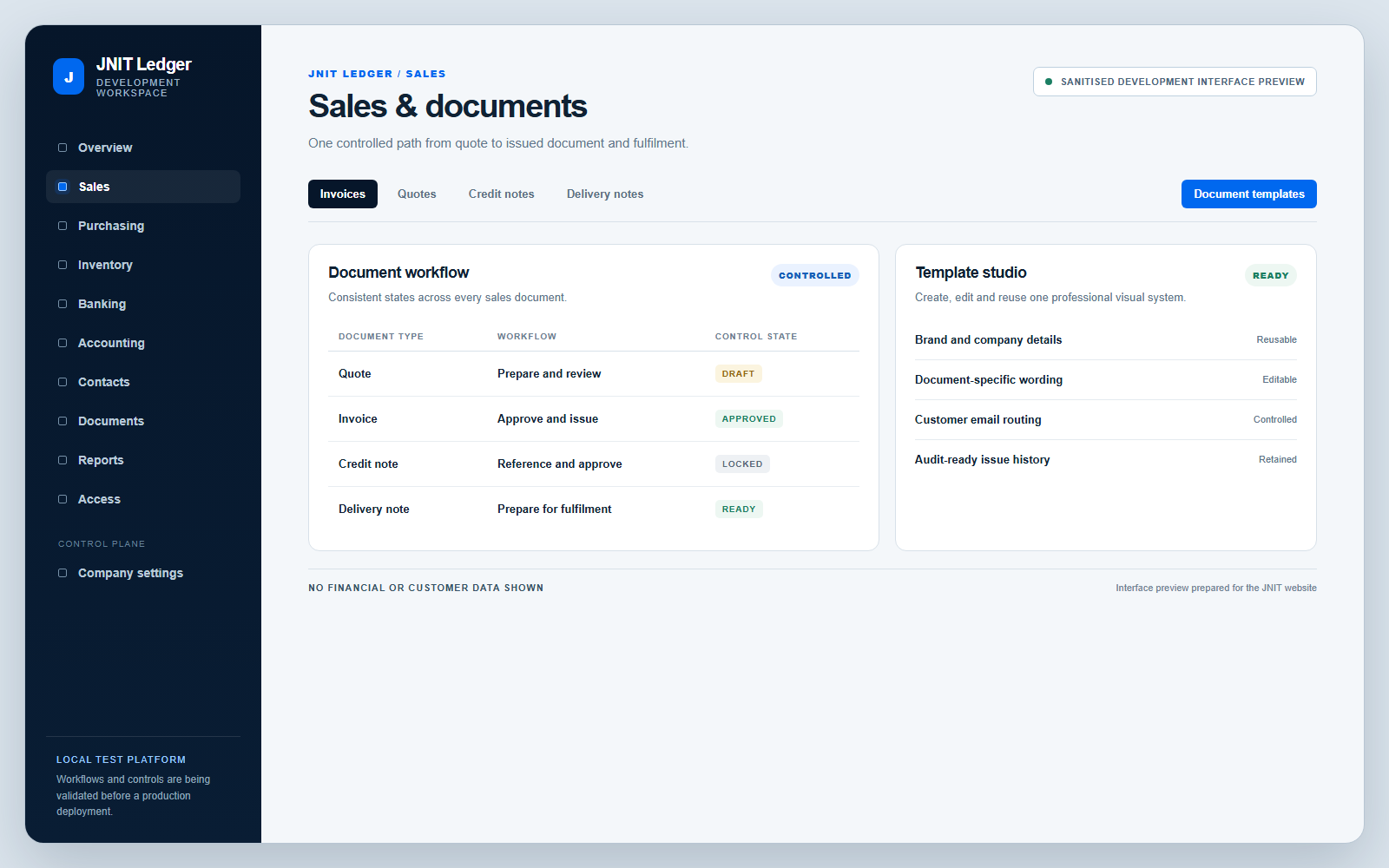This screenshot has height=868, width=1389.
Task: Click "Approve and issue" workflow text
Action: click(x=548, y=418)
